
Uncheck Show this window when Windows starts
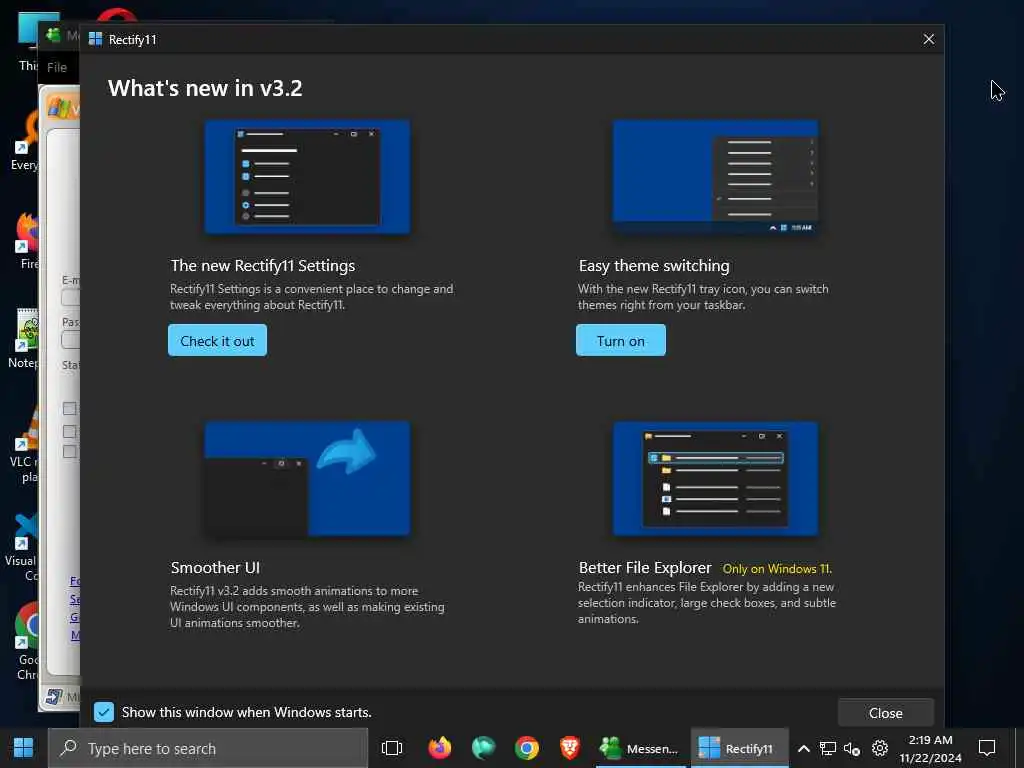click(x=104, y=712)
